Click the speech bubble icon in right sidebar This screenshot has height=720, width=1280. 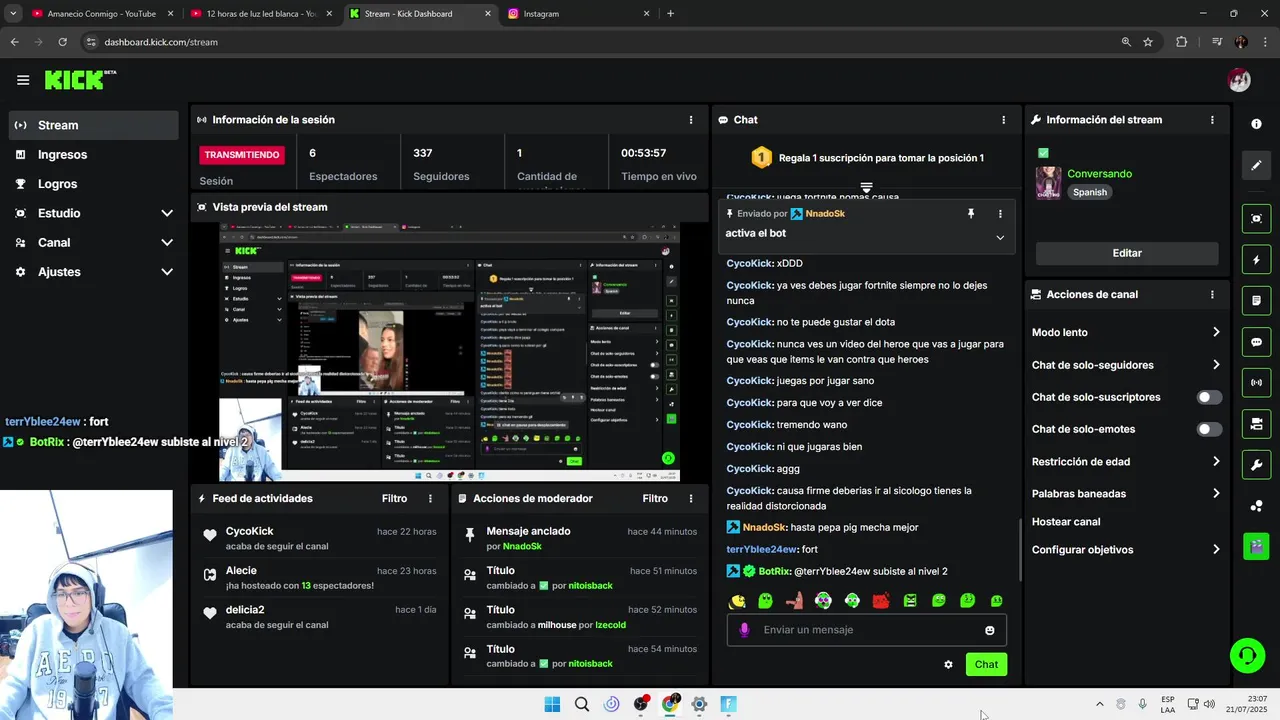click(x=1256, y=342)
